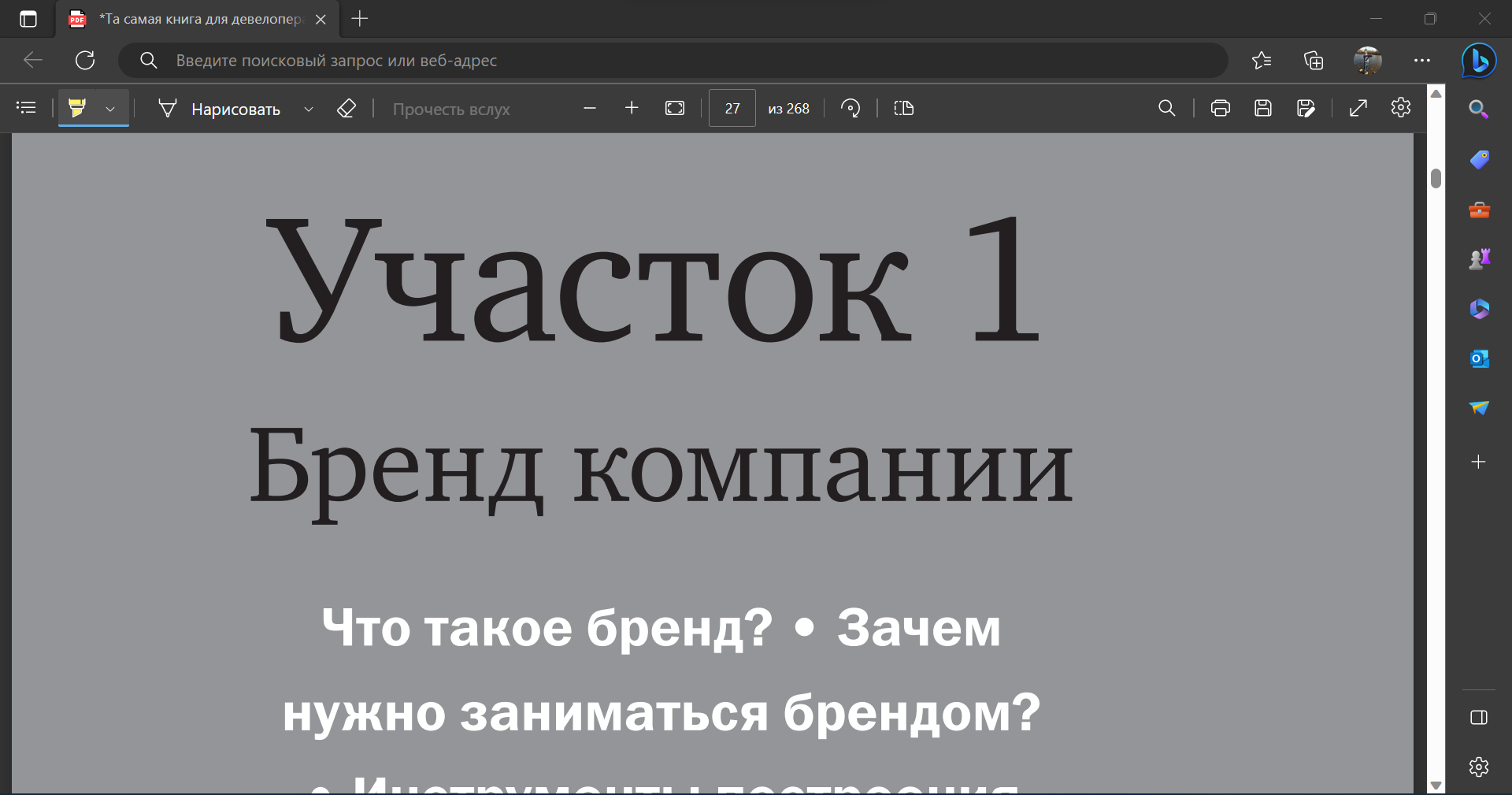Viewport: 1512px width, 795px height.
Task: Zoom in with the plus icon
Action: [x=632, y=108]
